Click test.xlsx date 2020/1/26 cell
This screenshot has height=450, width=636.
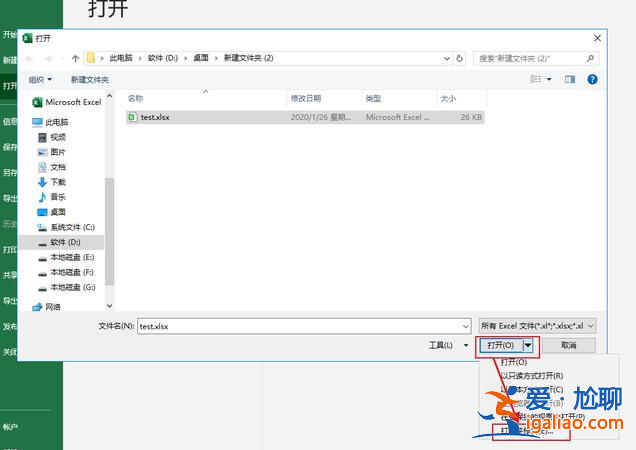pyautogui.click(x=321, y=117)
